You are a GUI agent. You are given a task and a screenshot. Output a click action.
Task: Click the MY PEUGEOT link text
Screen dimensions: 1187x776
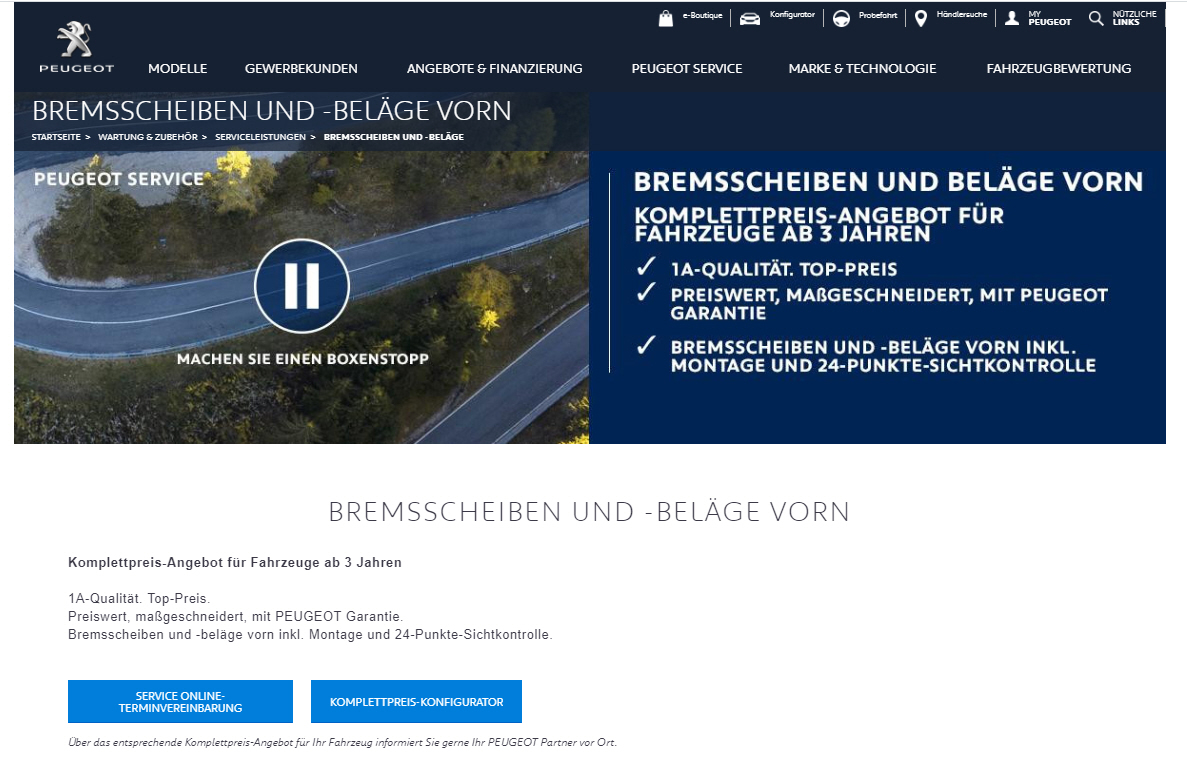(x=1049, y=18)
